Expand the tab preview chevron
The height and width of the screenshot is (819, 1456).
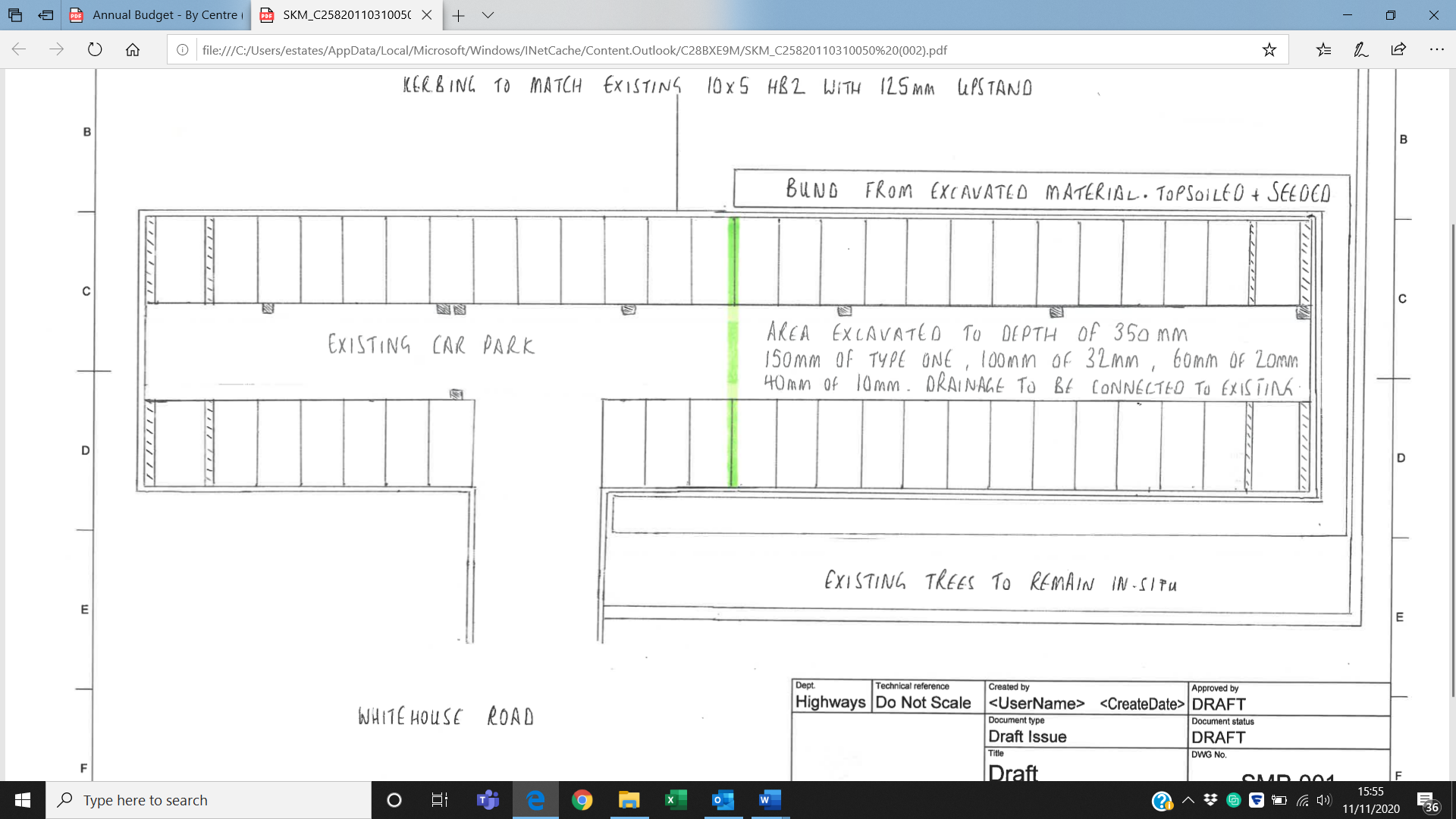488,15
